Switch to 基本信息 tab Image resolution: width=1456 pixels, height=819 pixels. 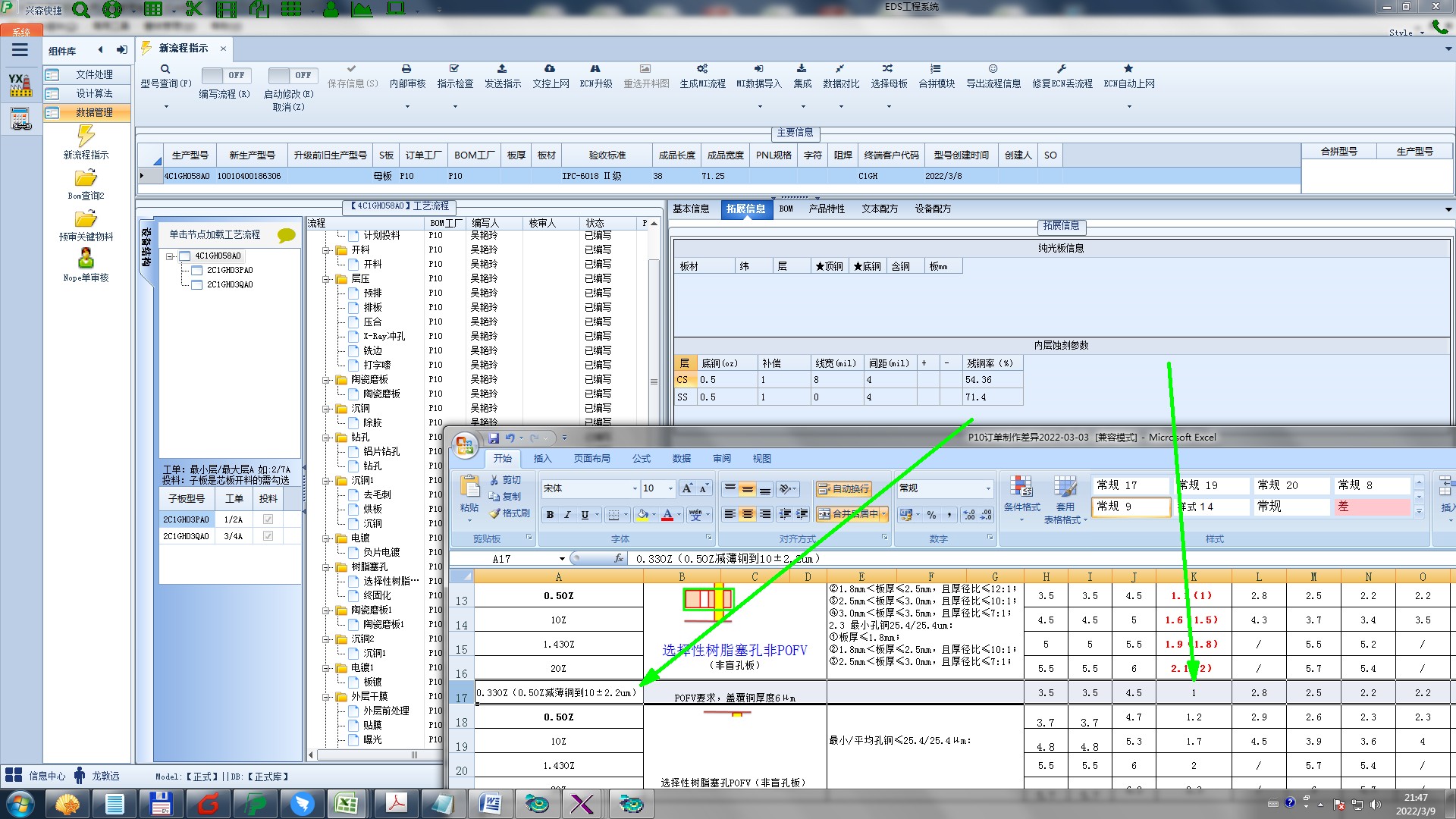click(691, 209)
